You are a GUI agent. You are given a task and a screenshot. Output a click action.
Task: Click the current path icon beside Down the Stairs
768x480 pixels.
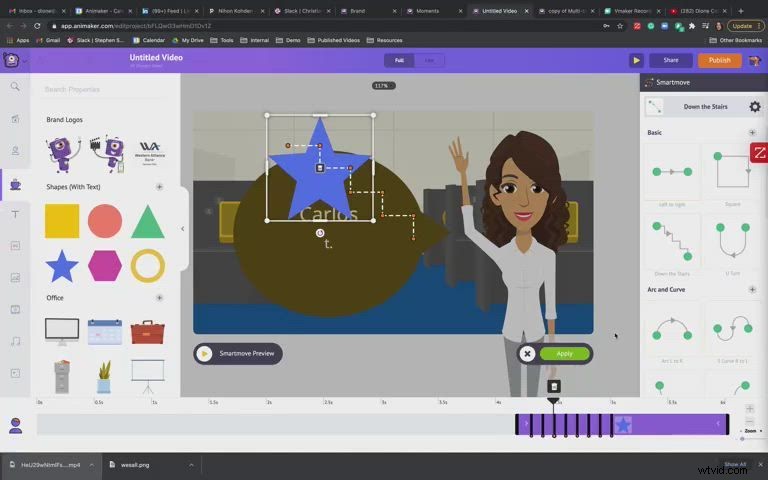pyautogui.click(x=654, y=106)
